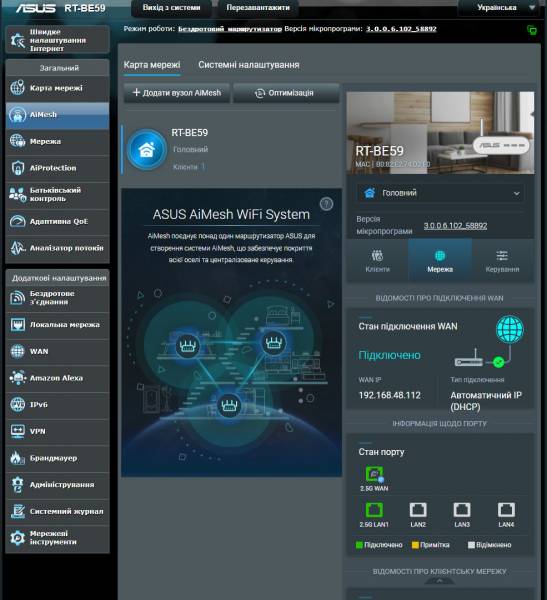Click firmware link 3.0.0.6.102_58892 in node panel
The width and height of the screenshot is (547, 600).
pos(455,226)
